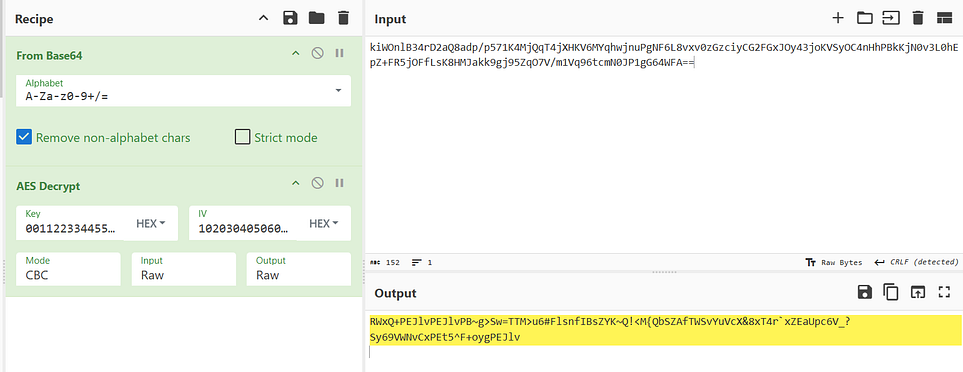The width and height of the screenshot is (963, 372).
Task: Change IV format from HEX
Action: click(x=324, y=223)
